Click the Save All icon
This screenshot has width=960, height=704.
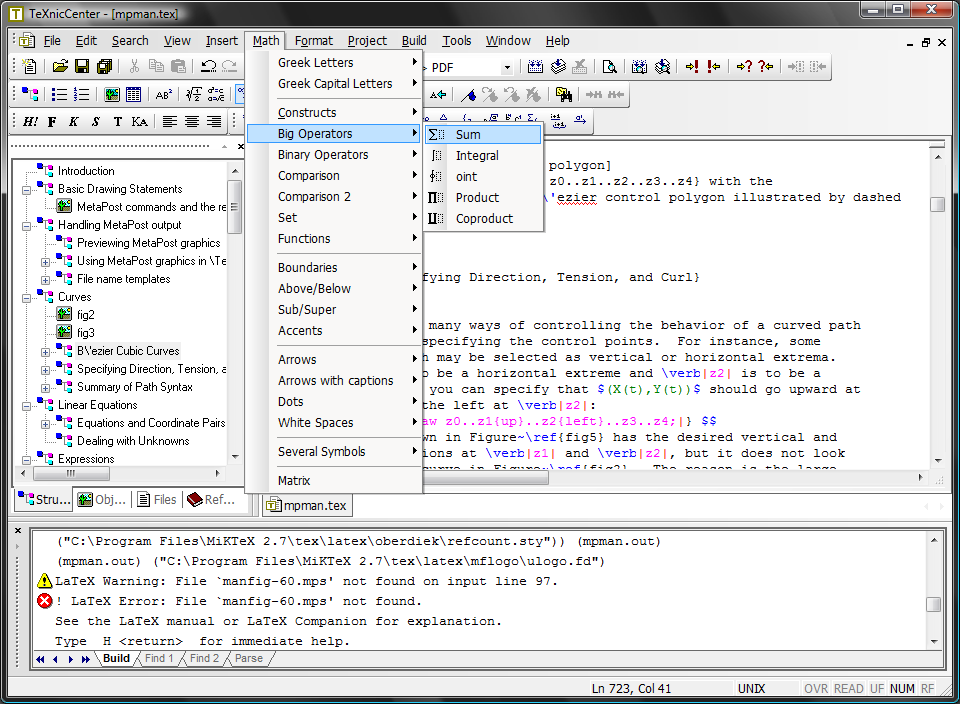(x=105, y=65)
